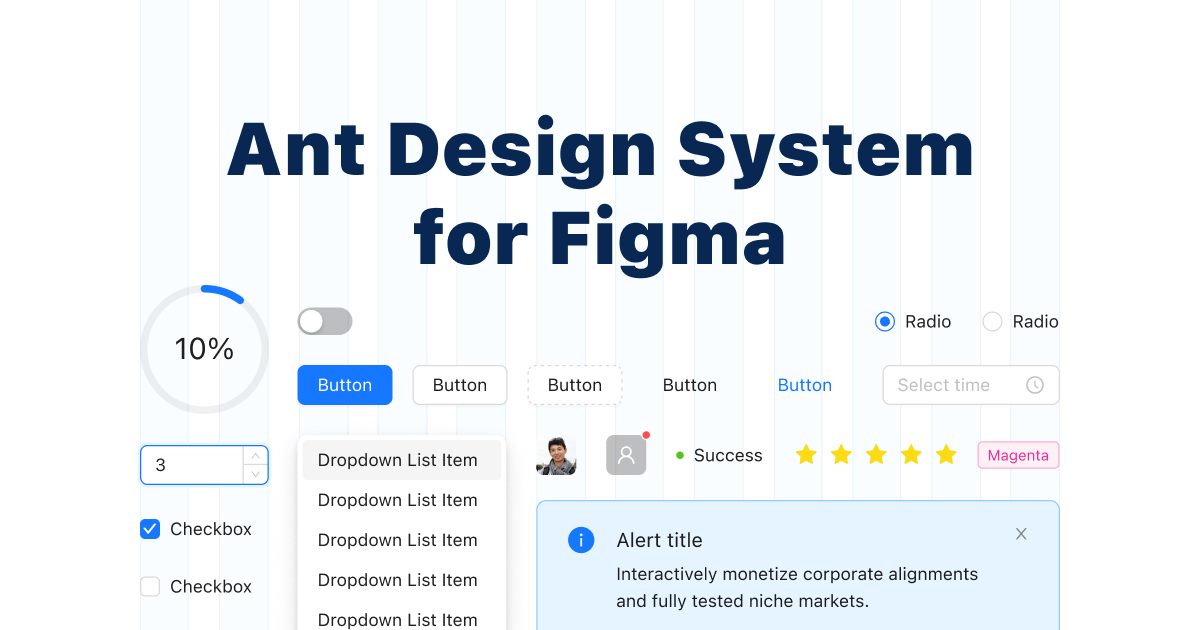Click the user placeholder avatar icon
The image size is (1200, 630).
pyautogui.click(x=626, y=454)
